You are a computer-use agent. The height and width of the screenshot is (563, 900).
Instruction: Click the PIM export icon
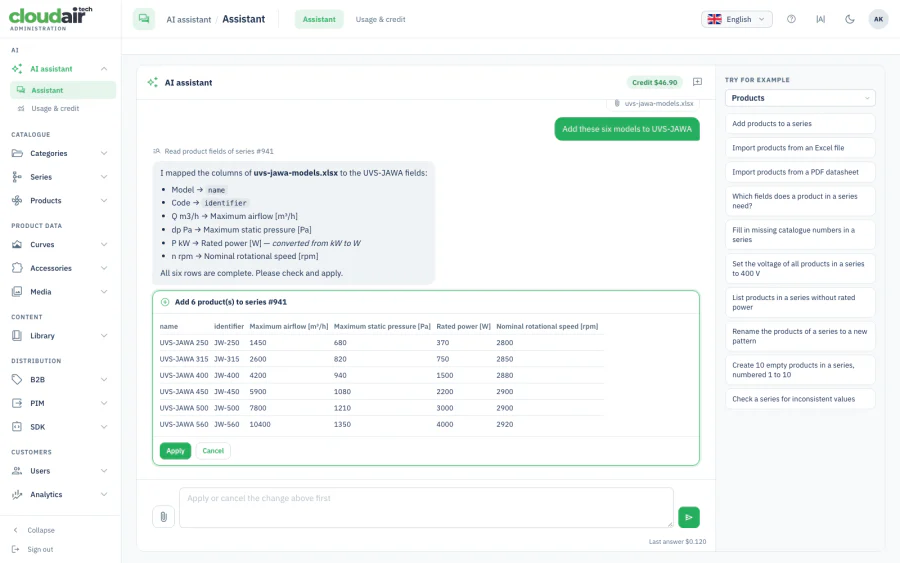pos(17,403)
